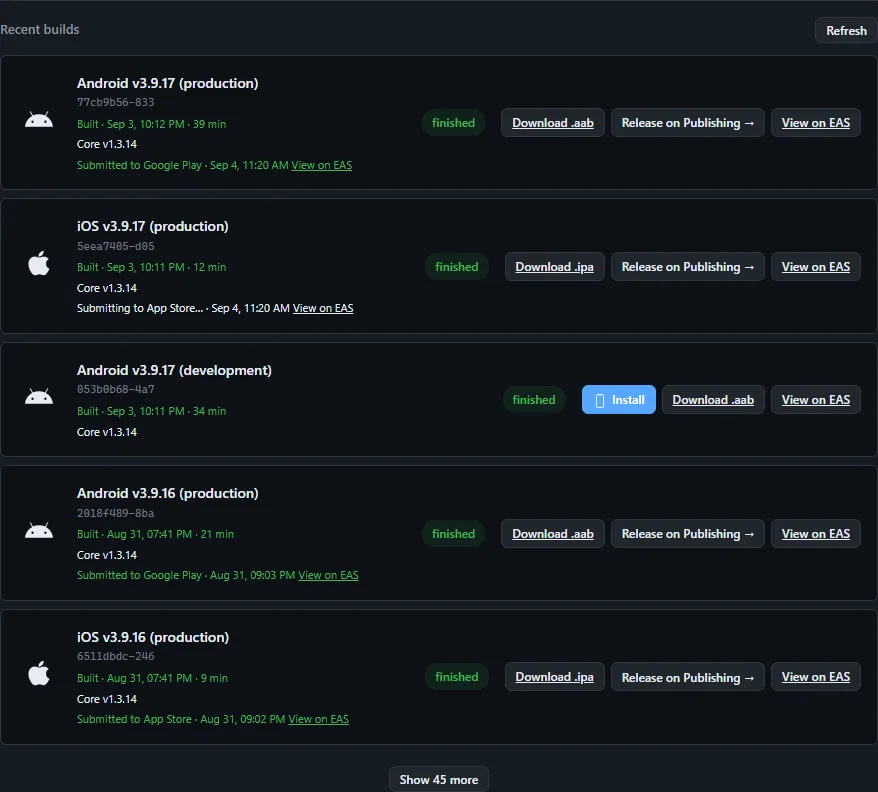
Task: Click build ID 053b0b68-4a7
Action: 115,389
